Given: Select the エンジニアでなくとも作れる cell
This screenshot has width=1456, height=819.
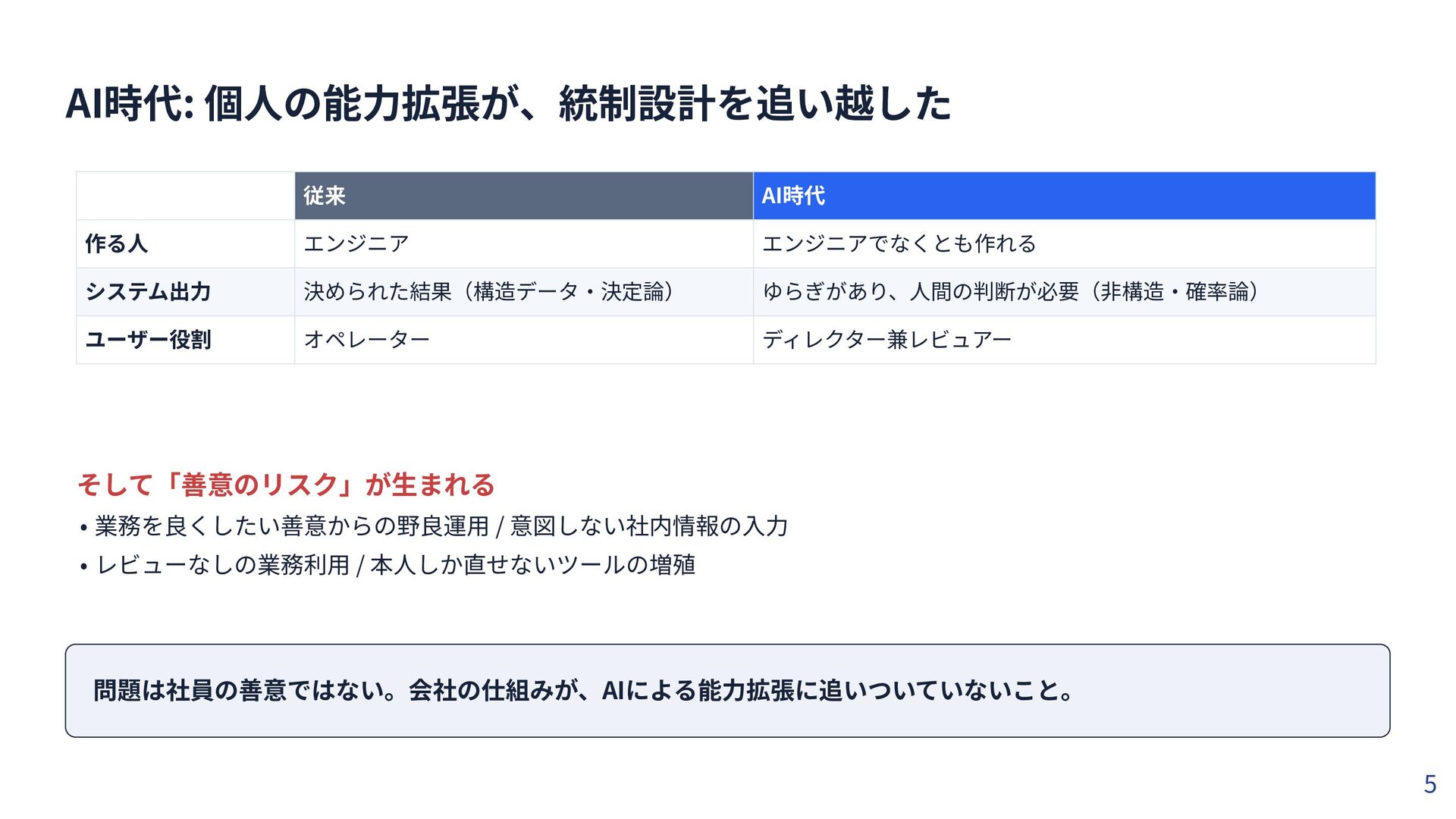Looking at the screenshot, I should 1064,243.
